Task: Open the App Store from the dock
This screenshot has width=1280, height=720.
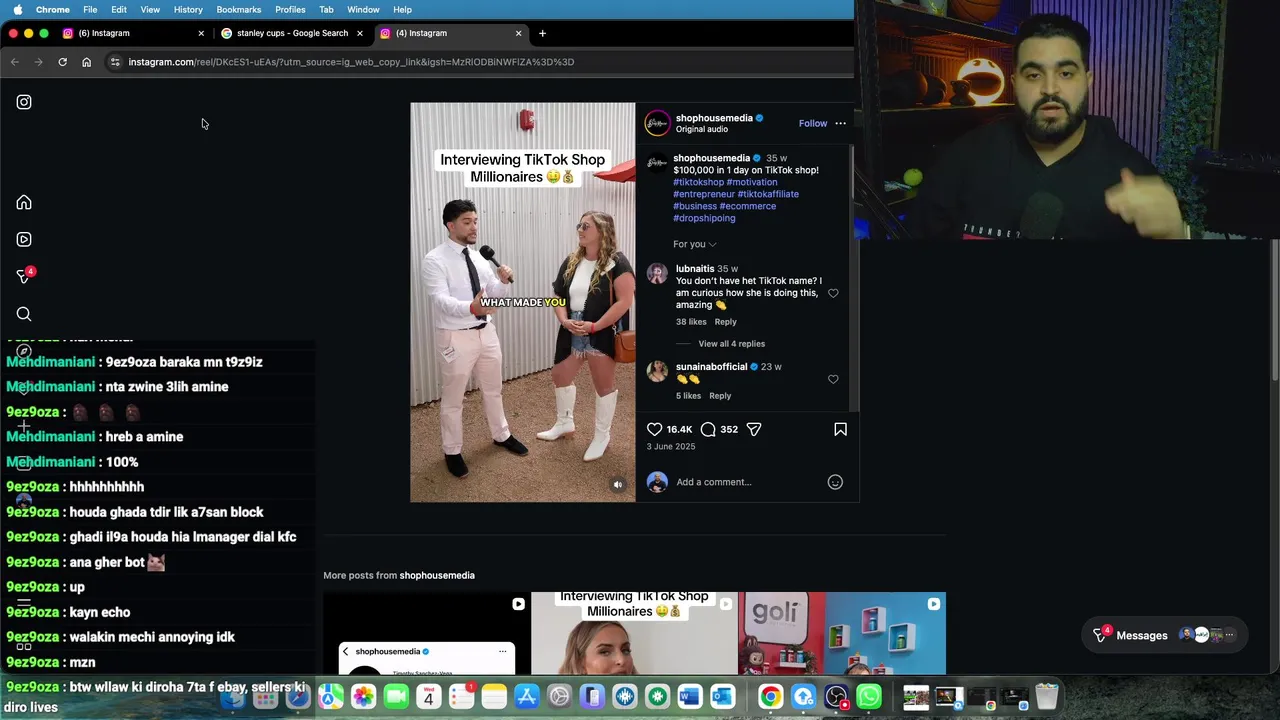Action: tap(527, 696)
